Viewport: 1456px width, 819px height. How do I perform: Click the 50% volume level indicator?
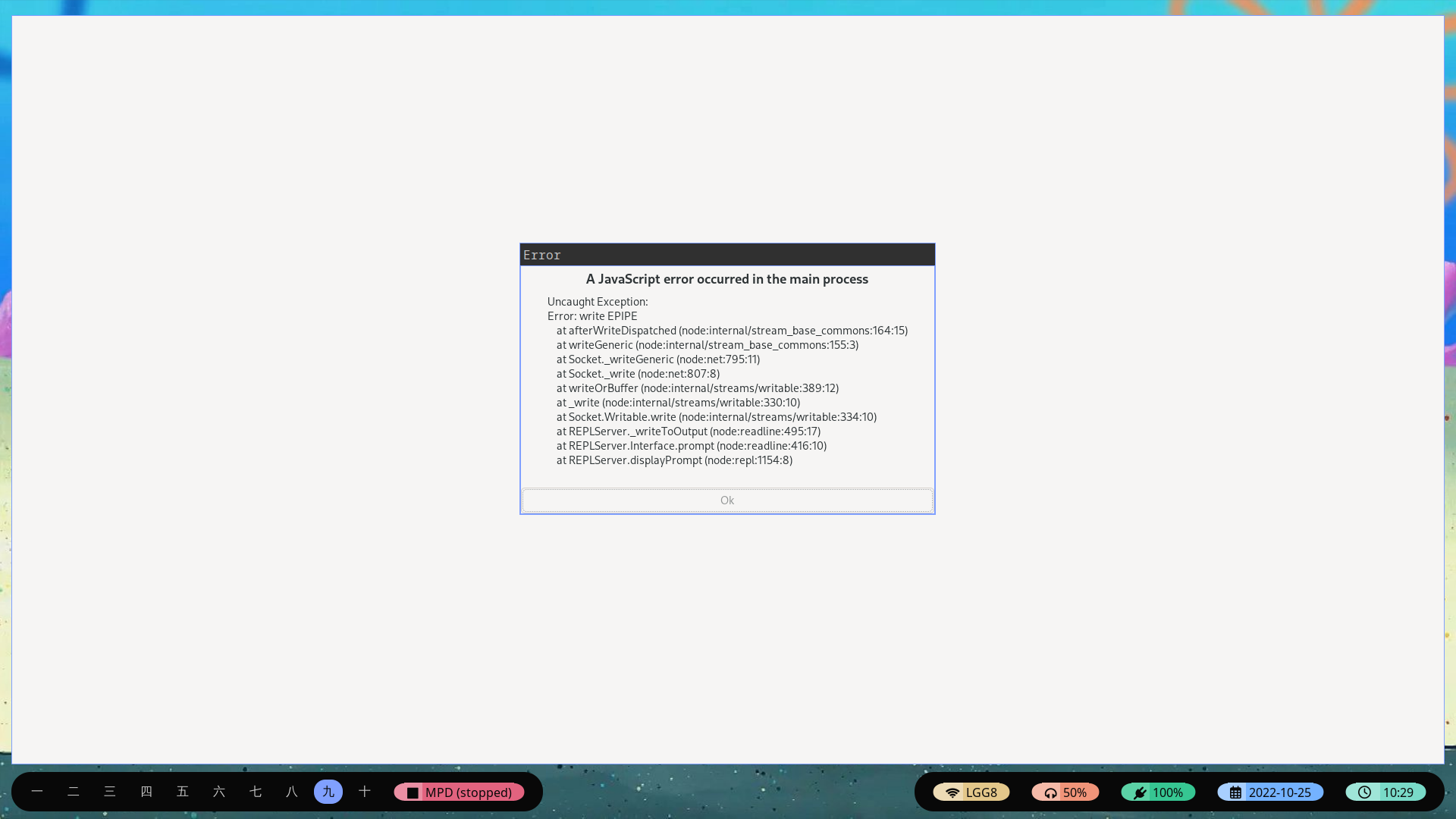(1075, 792)
